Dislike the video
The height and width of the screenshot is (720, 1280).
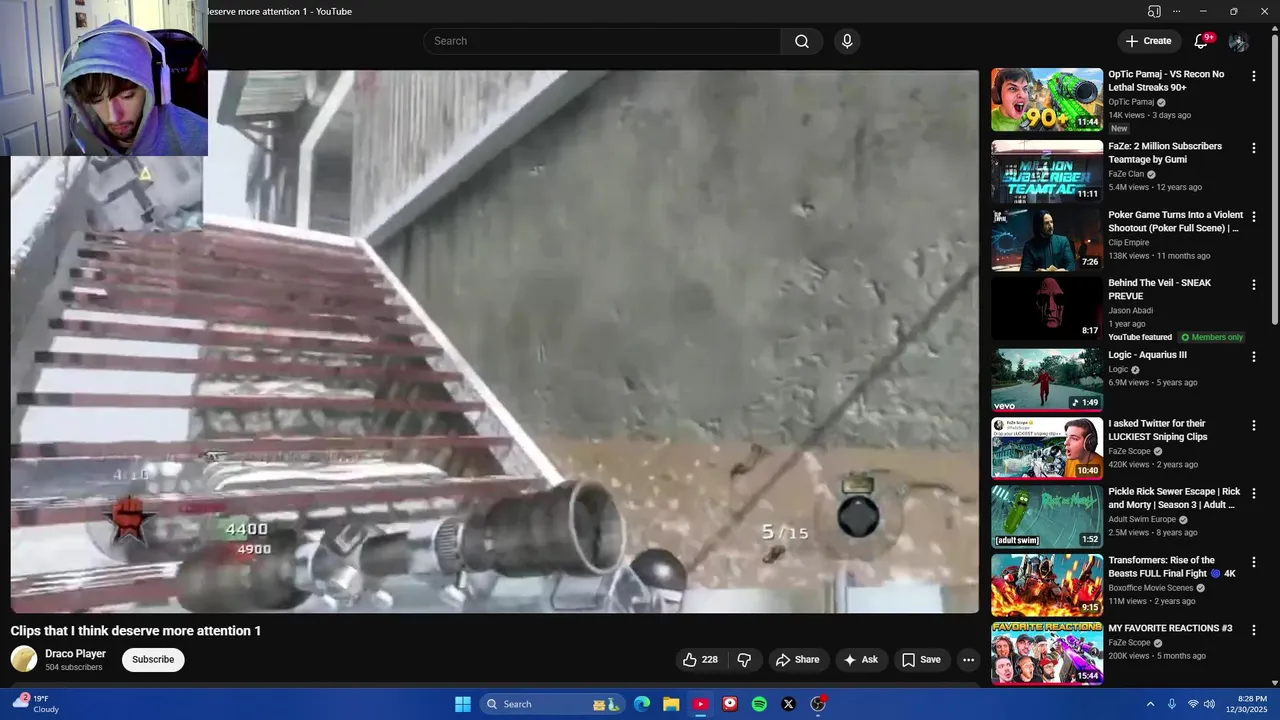point(744,660)
